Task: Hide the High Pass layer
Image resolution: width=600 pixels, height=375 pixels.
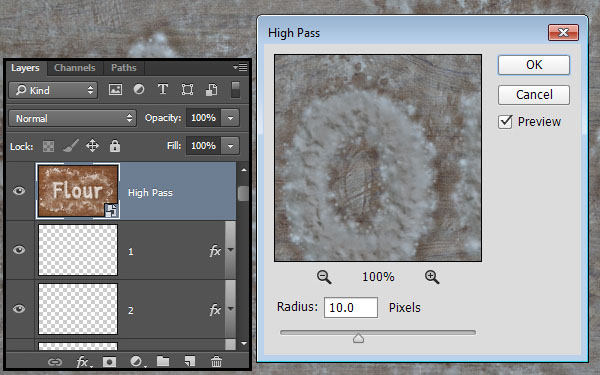Action: [x=19, y=191]
